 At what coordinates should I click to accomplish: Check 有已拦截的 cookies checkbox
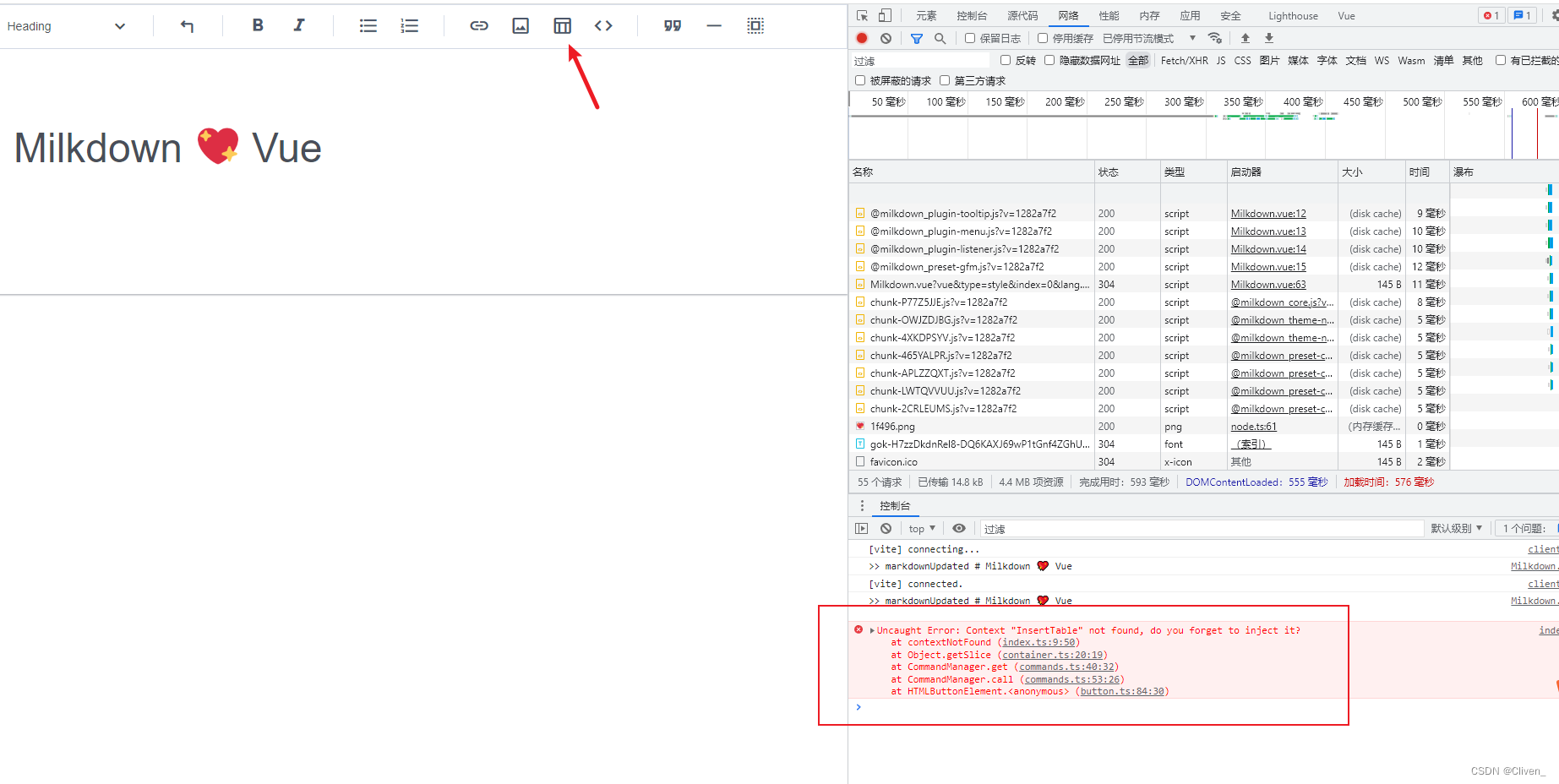click(x=1501, y=60)
